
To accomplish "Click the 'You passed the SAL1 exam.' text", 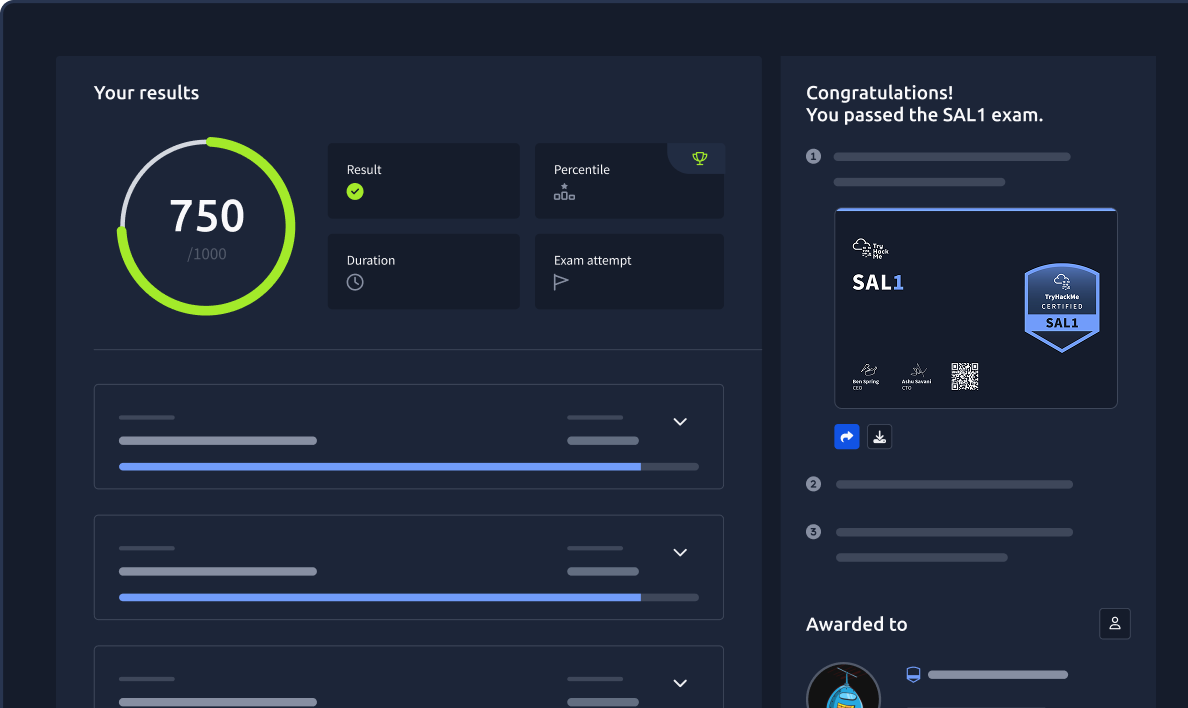I will [x=924, y=115].
